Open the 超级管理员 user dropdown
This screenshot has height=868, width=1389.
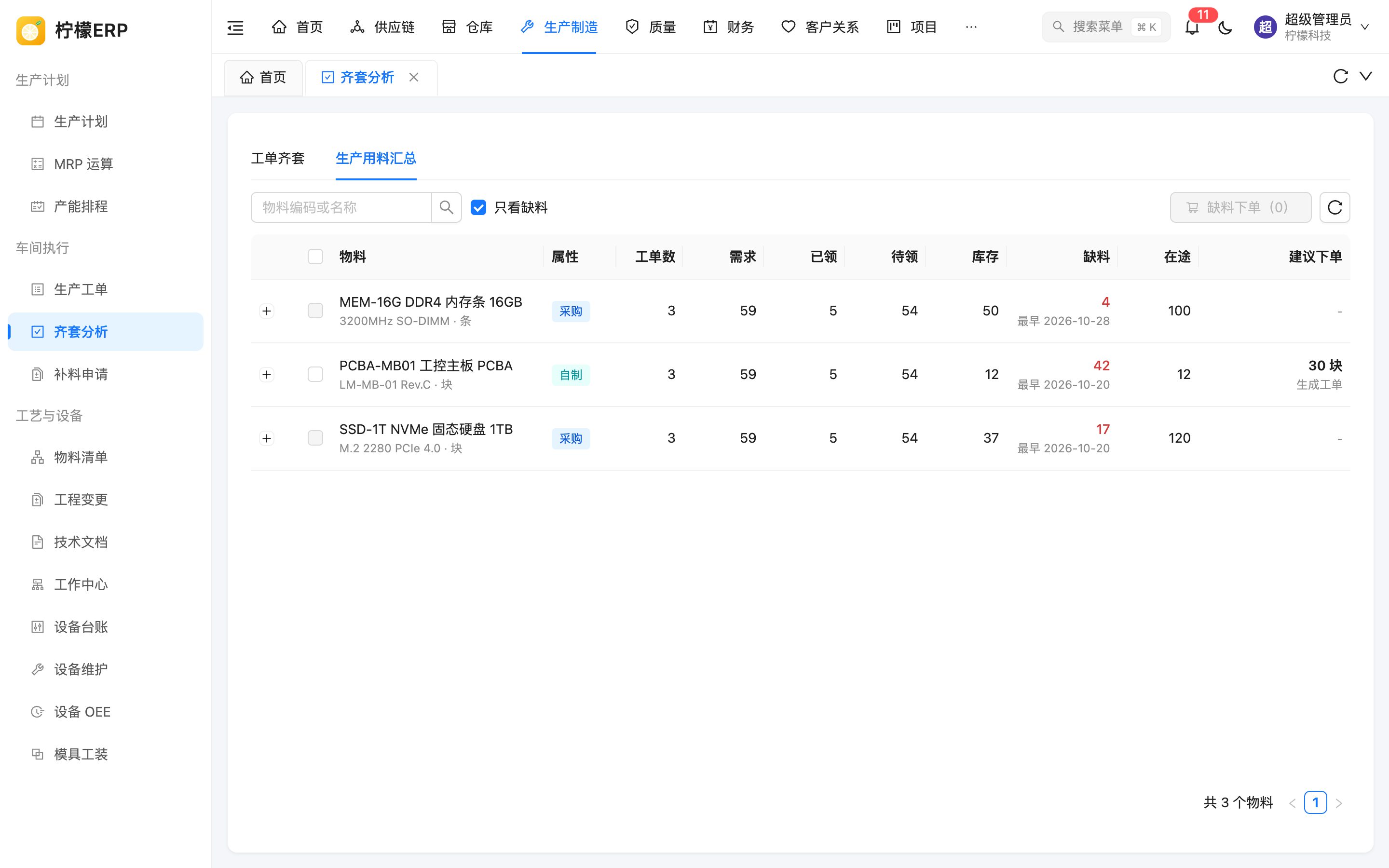tap(1312, 27)
